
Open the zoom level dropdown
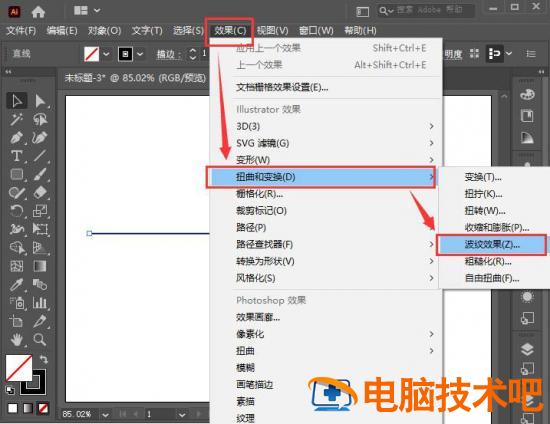coord(105,415)
